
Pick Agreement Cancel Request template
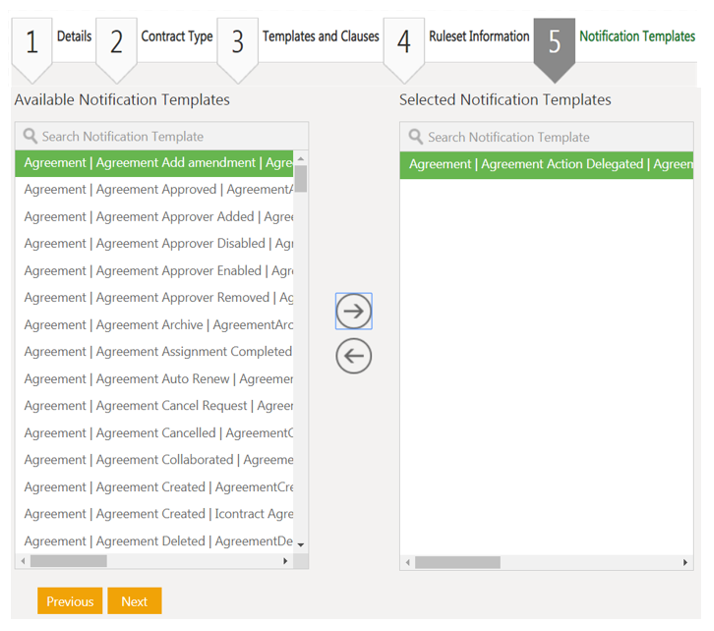pyautogui.click(x=155, y=406)
